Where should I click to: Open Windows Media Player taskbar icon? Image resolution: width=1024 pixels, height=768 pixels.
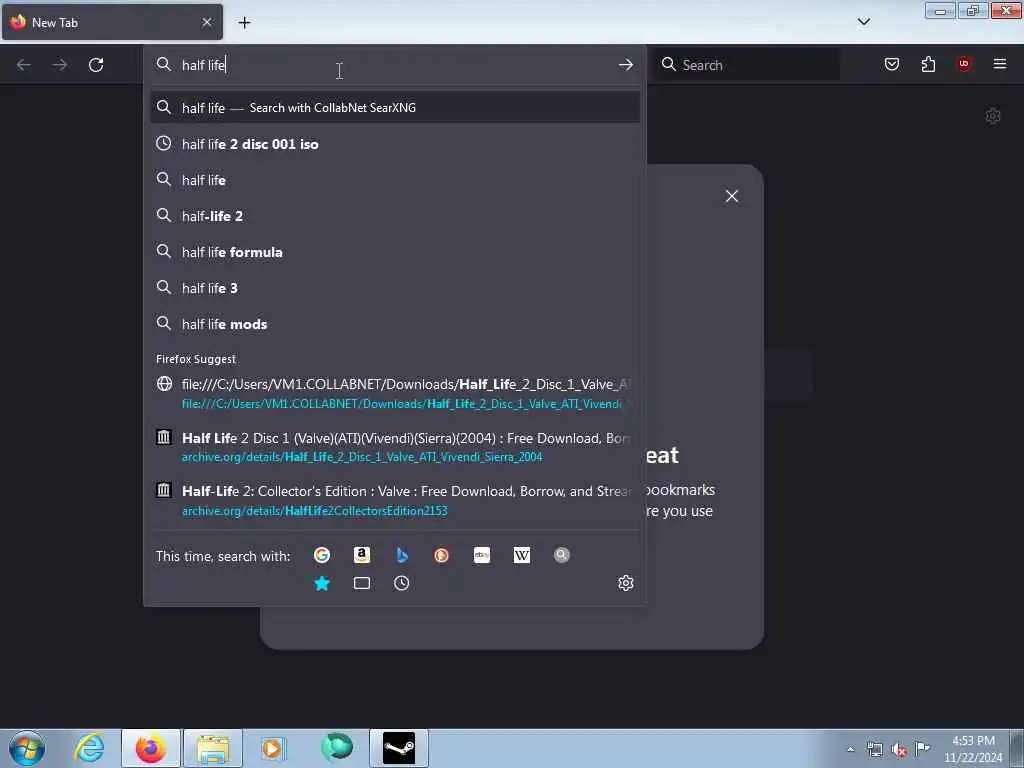click(273, 748)
